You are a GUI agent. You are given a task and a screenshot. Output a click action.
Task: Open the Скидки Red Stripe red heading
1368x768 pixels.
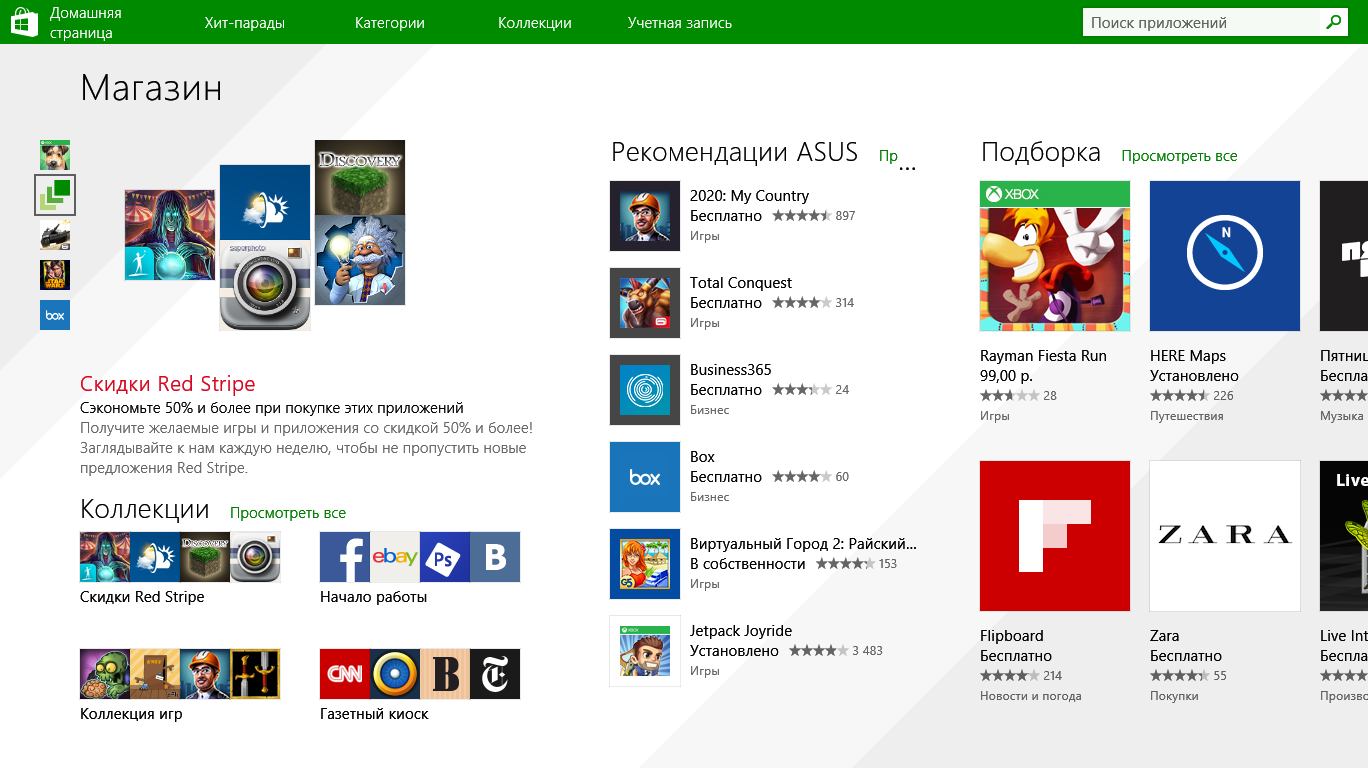[168, 384]
